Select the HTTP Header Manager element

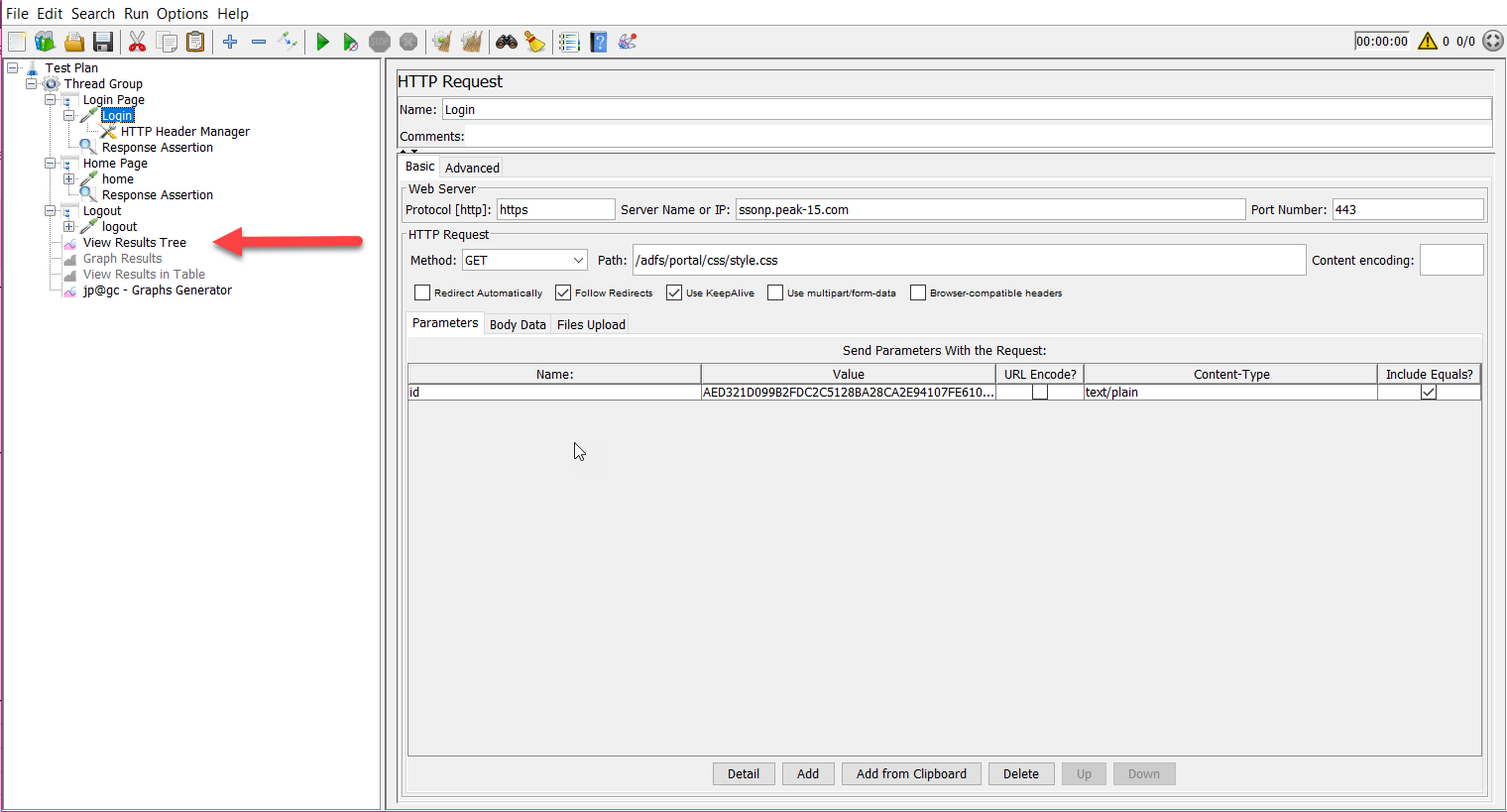[x=185, y=132]
